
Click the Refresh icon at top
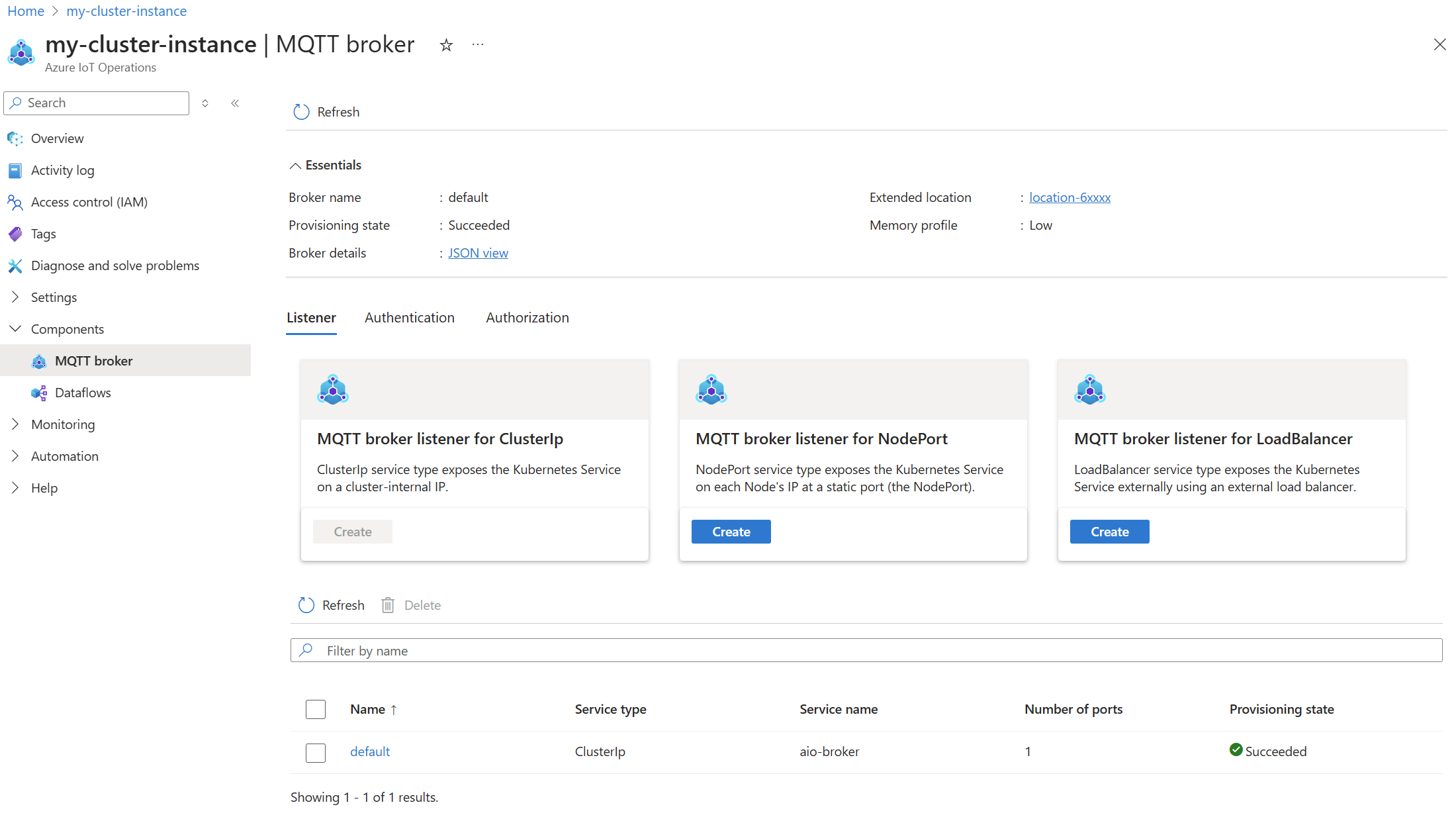(x=299, y=111)
